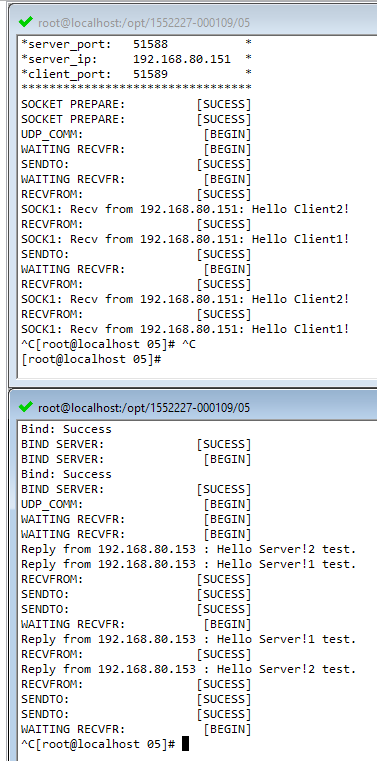
Task: Click the last 'Hello Client1!' line in upper terminal
Action: point(185,329)
